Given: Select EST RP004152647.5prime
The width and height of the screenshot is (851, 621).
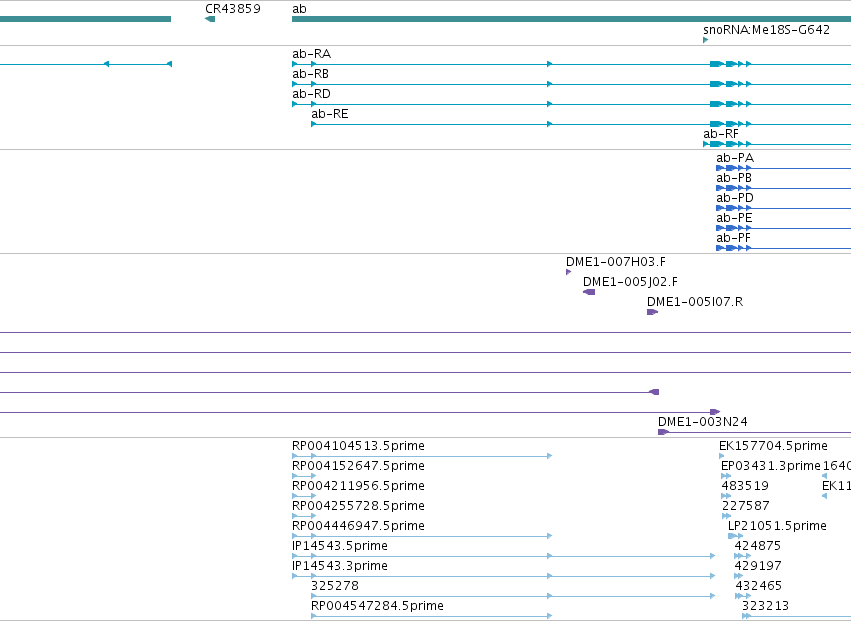Looking at the screenshot, I should click(x=358, y=466).
